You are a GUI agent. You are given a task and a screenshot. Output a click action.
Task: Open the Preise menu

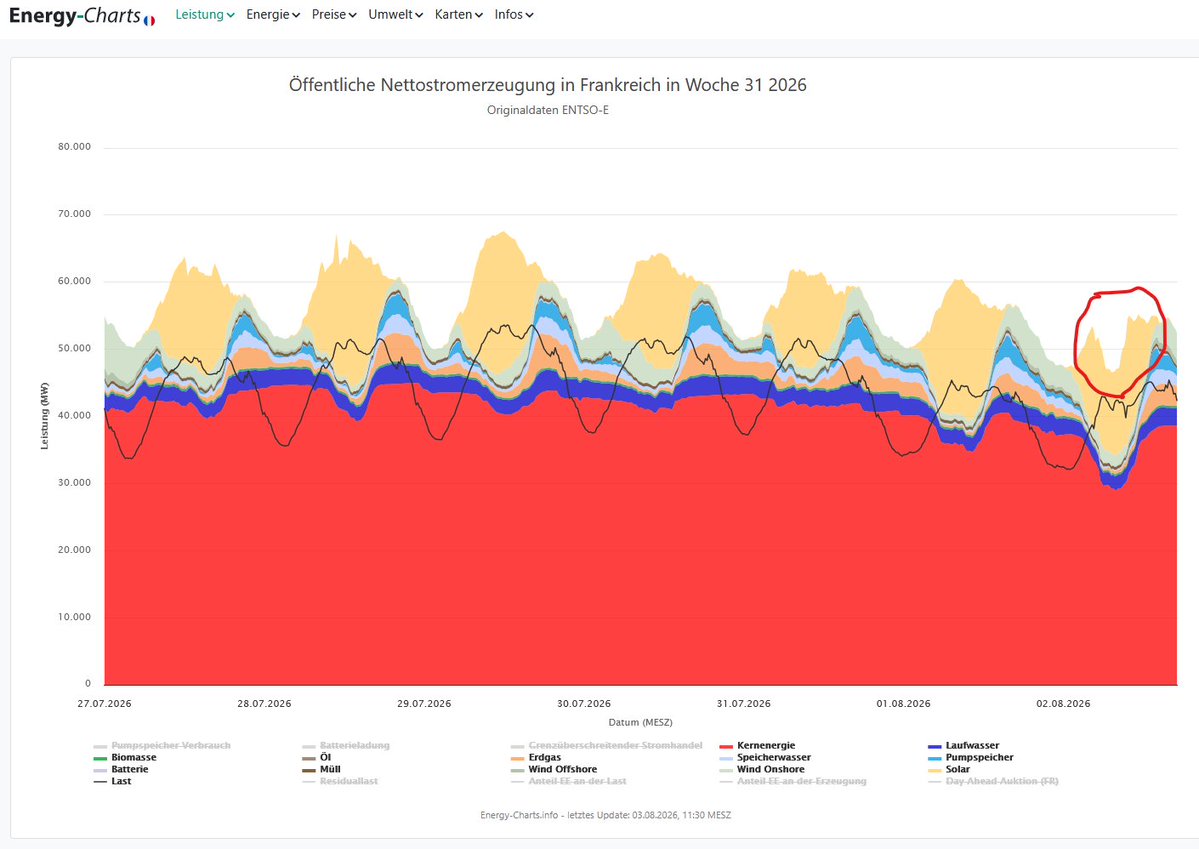(334, 15)
